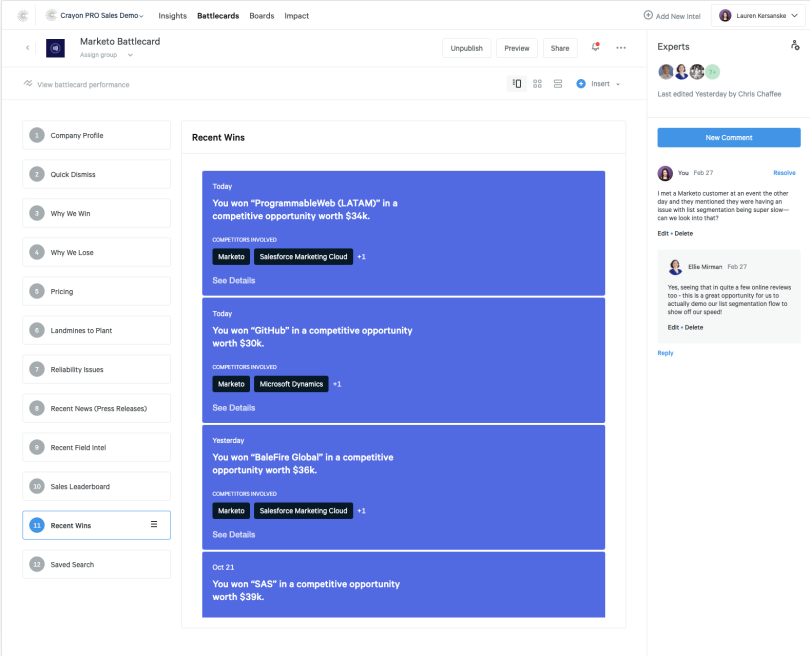Click the battlecard performance chart icon

pos(28,84)
